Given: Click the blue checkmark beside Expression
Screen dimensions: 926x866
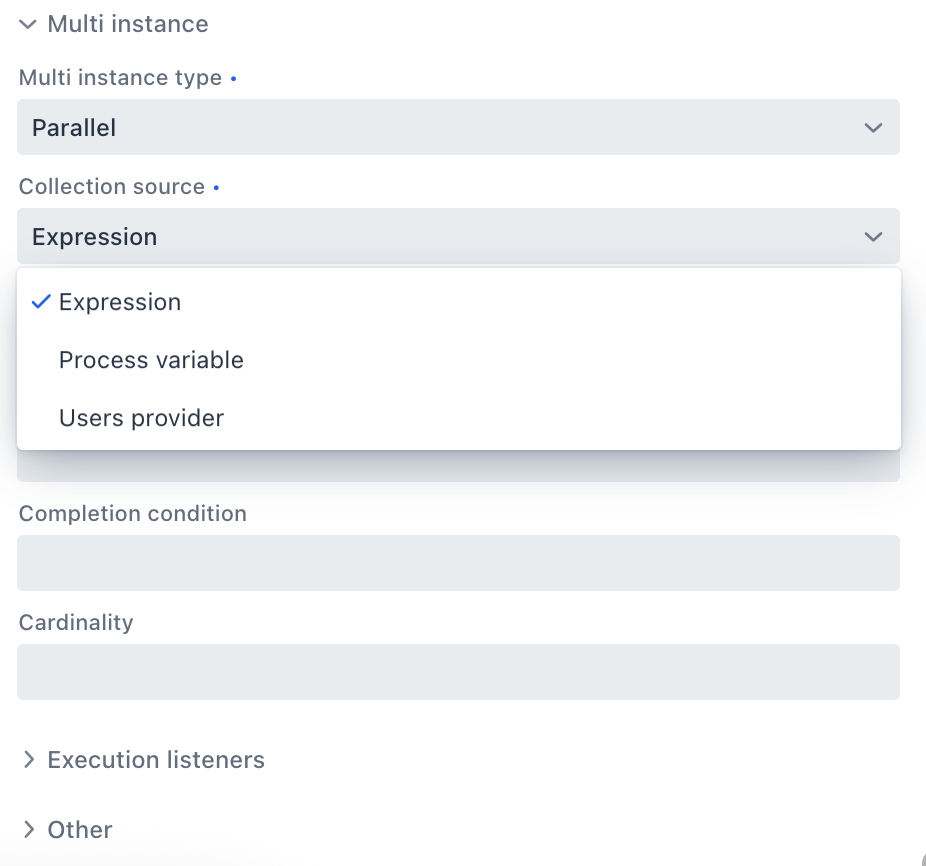Looking at the screenshot, I should pos(40,301).
